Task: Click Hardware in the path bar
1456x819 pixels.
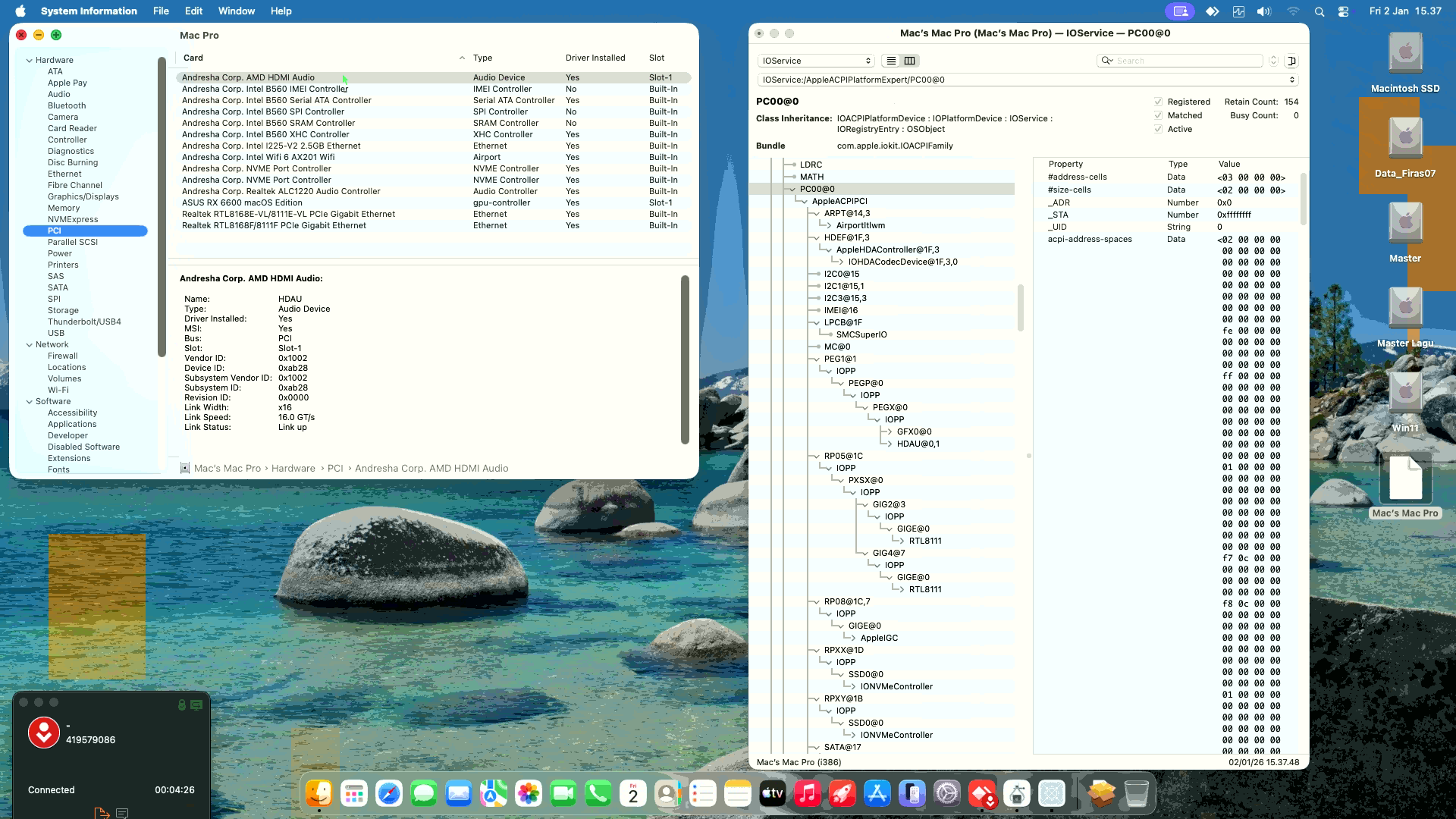Action: coord(293,469)
